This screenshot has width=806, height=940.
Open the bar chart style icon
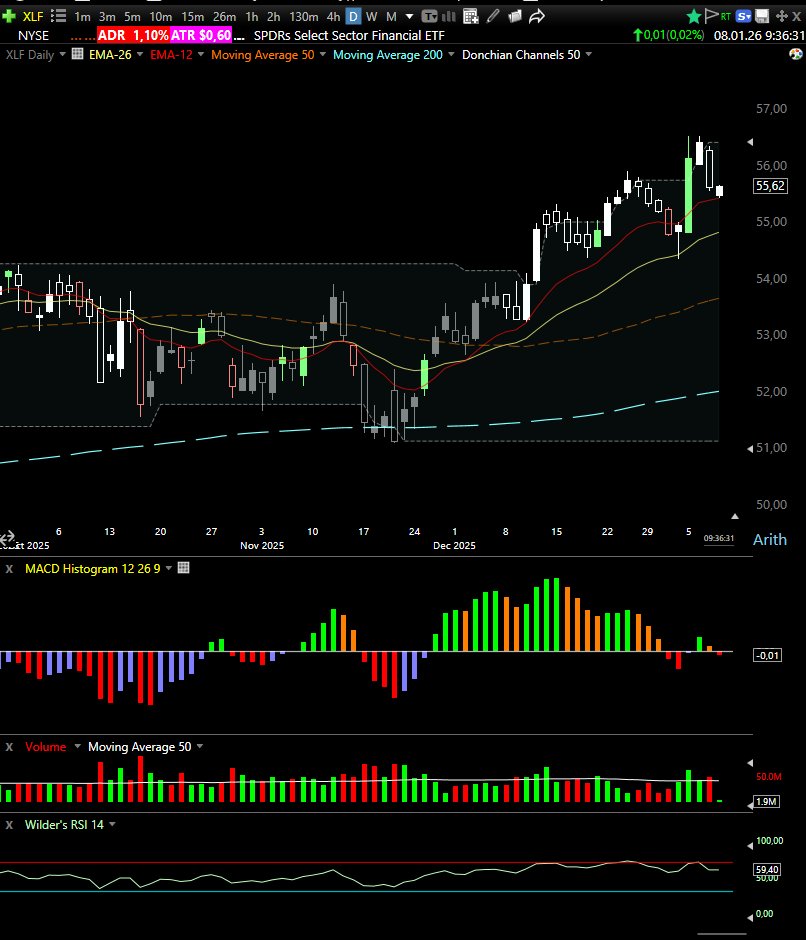[x=449, y=16]
